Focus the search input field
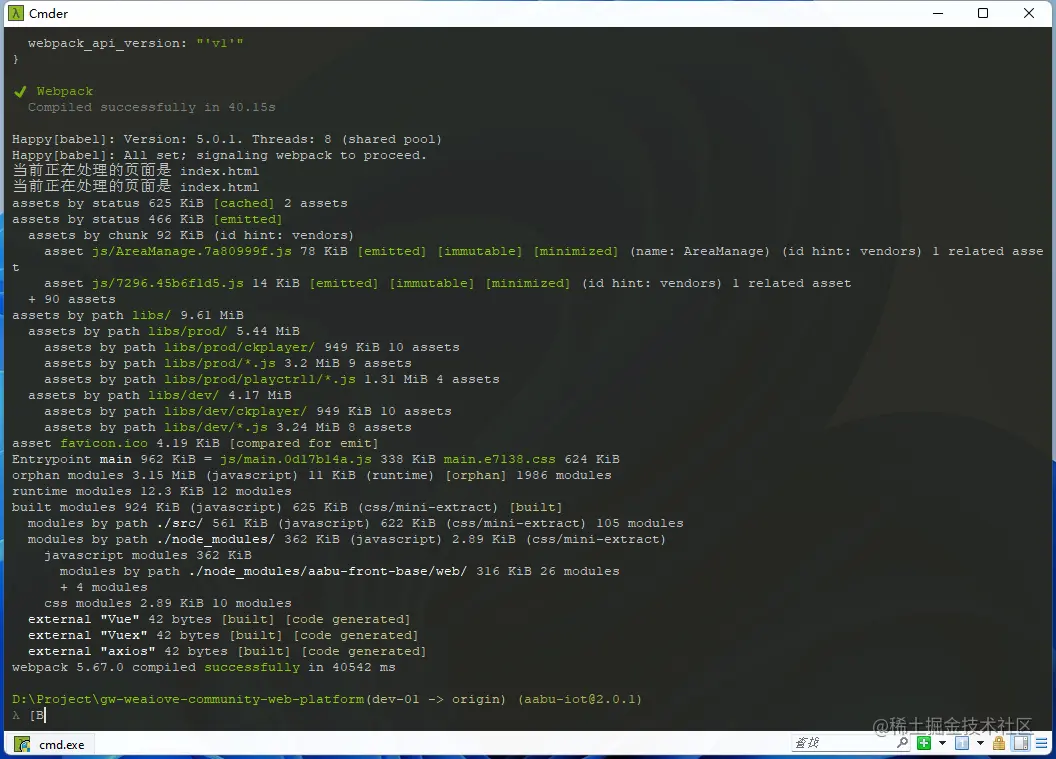This screenshot has height=759, width=1056. [x=843, y=743]
